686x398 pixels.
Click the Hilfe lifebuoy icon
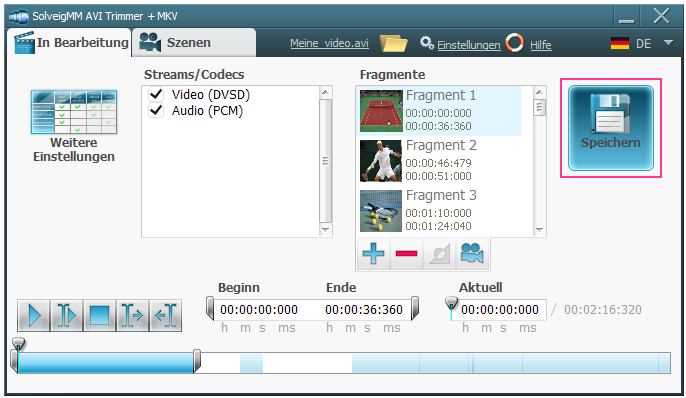pyautogui.click(x=514, y=43)
